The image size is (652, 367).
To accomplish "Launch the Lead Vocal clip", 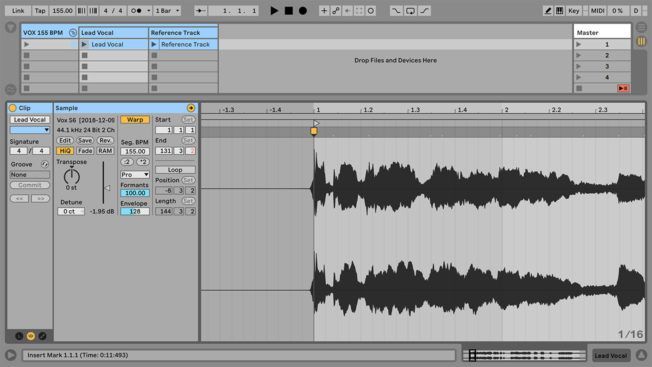I will [84, 44].
